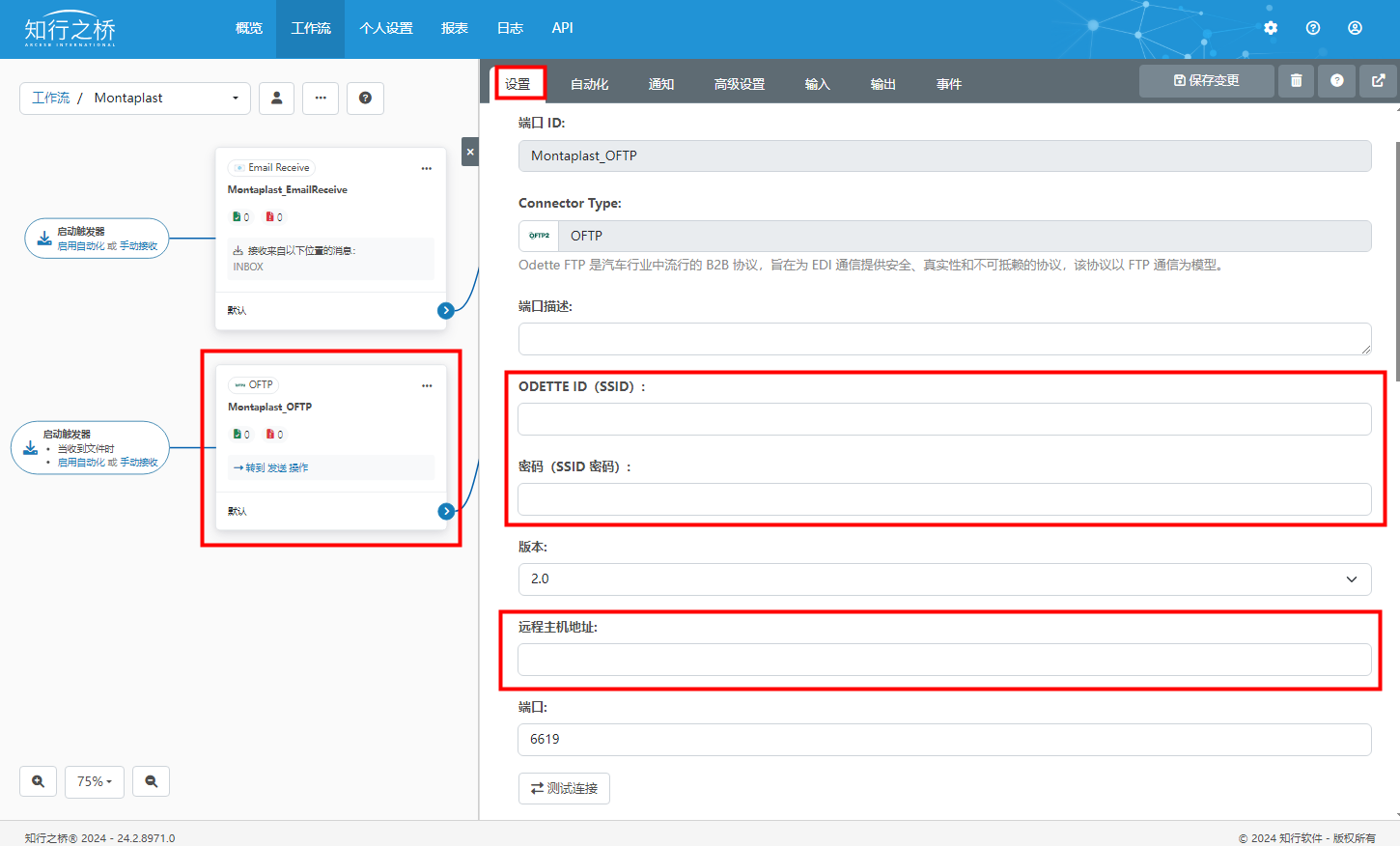The width and height of the screenshot is (1400, 846).
Task: Click the workflow help question mark button
Action: tap(365, 98)
